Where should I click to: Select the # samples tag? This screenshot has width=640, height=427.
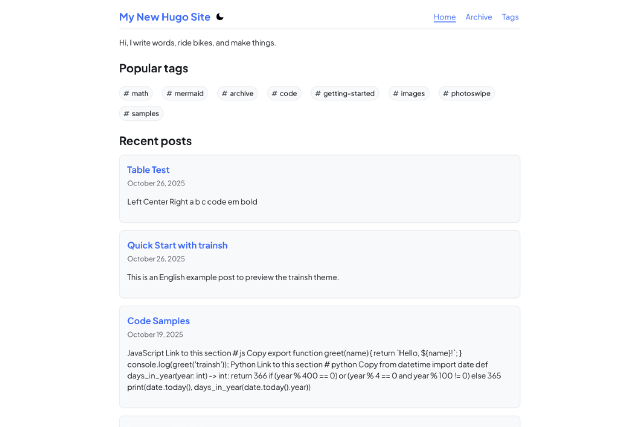pyautogui.click(x=141, y=113)
